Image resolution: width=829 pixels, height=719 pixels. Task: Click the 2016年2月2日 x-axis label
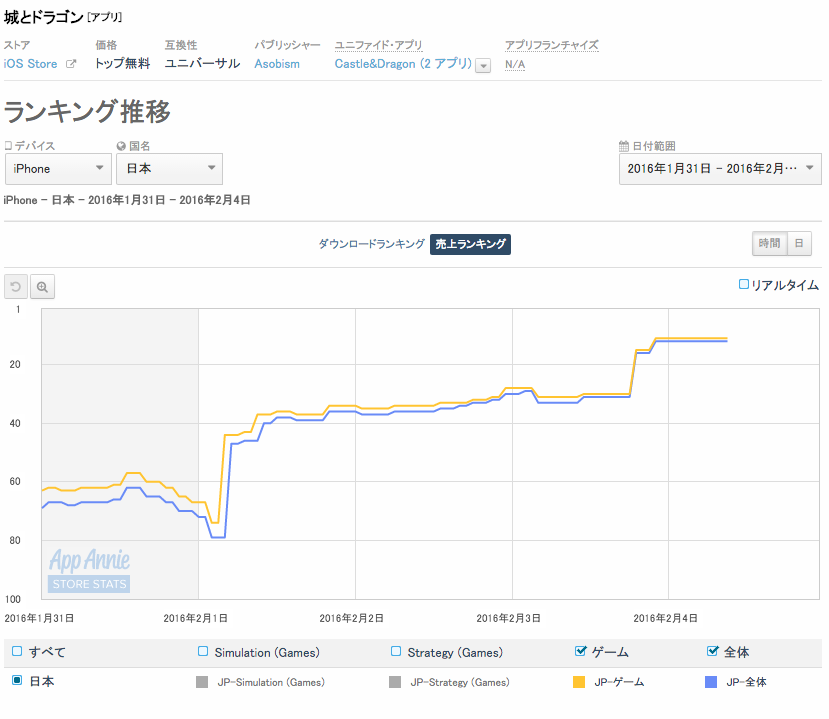coord(352,618)
